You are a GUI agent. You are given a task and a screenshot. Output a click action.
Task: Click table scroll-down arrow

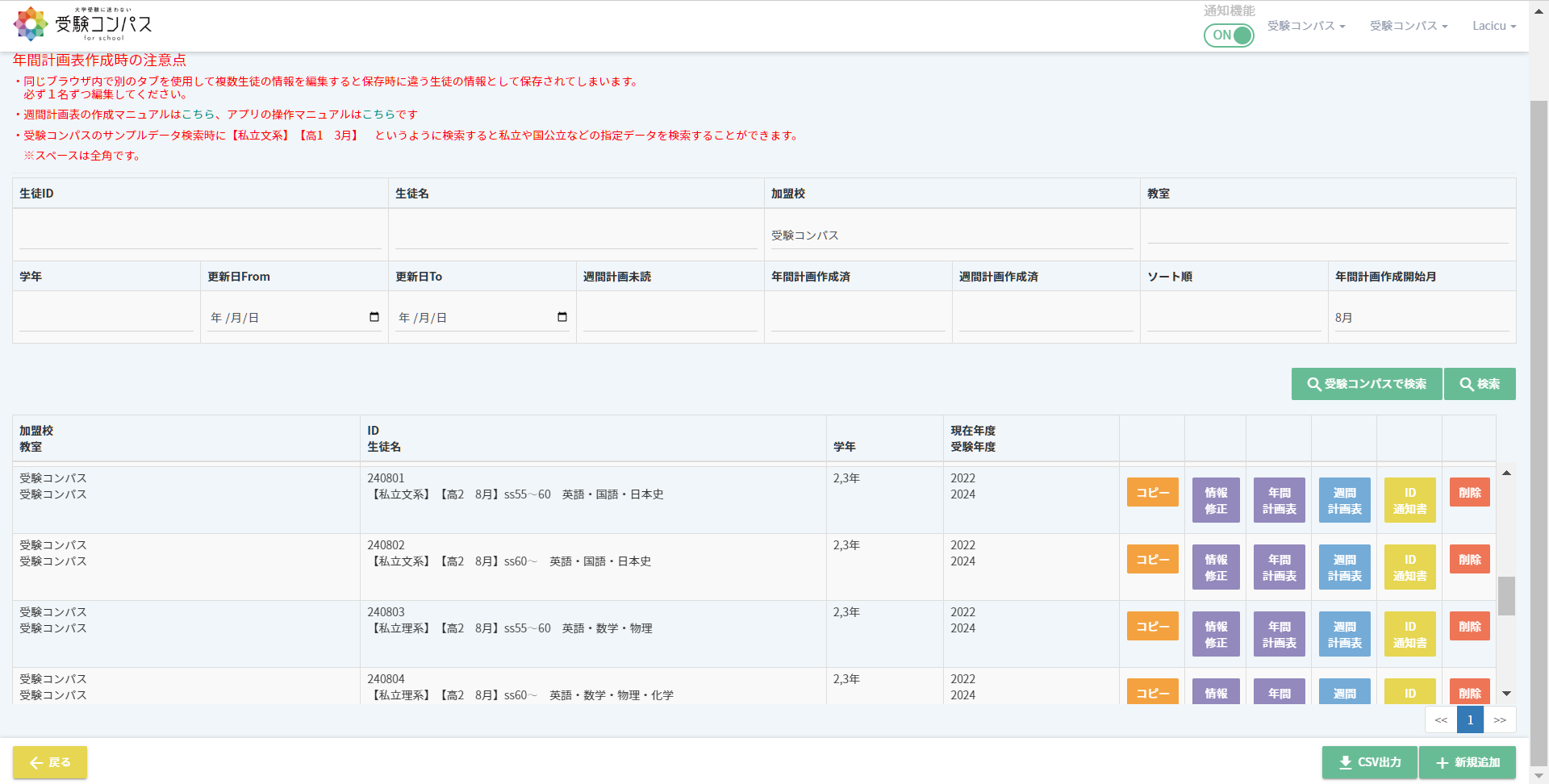pyautogui.click(x=1506, y=694)
